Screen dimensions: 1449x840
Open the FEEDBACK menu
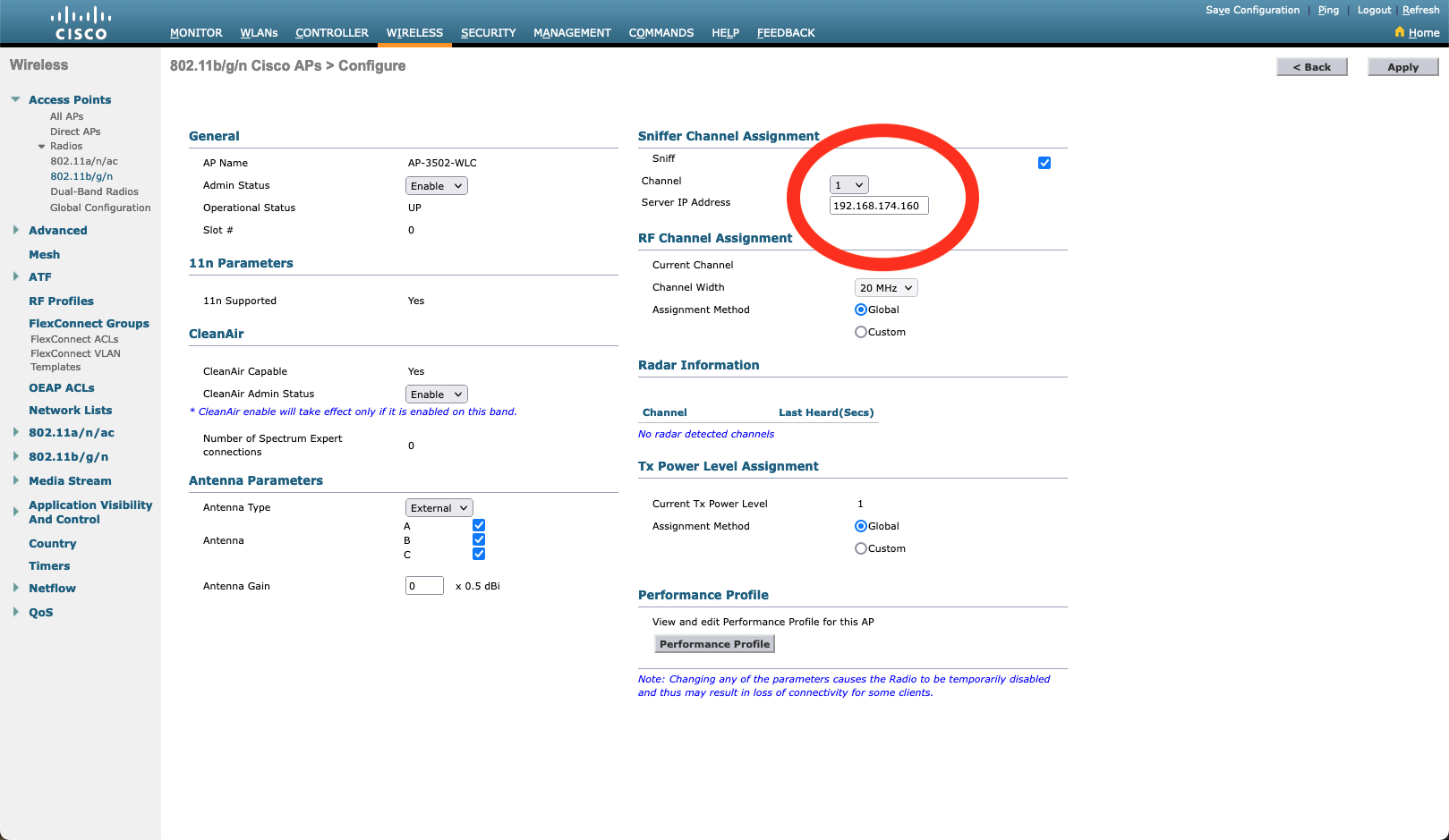(786, 33)
